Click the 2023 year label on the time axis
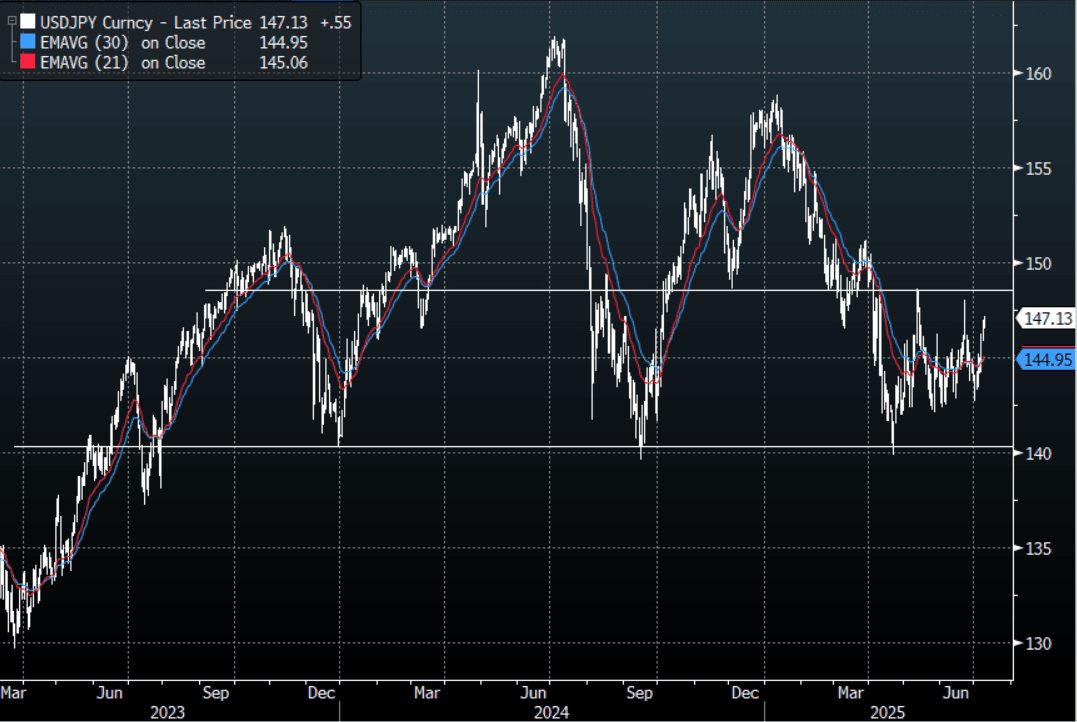1077x722 pixels. tap(168, 712)
